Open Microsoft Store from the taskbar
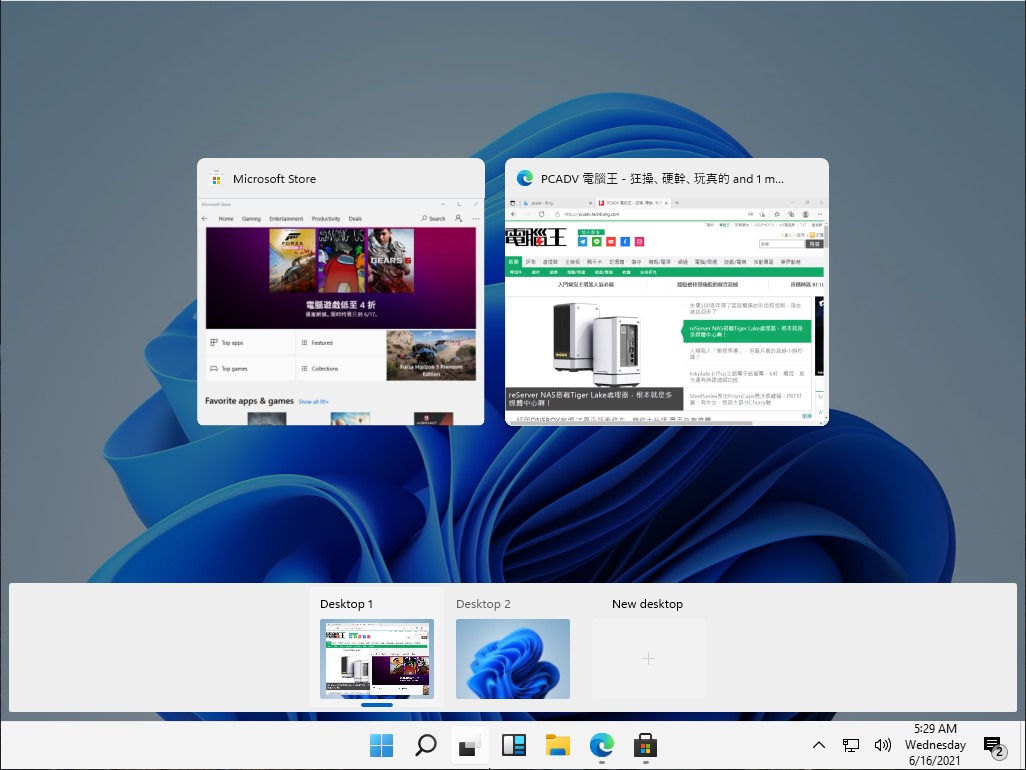The width and height of the screenshot is (1026, 770). tap(645, 745)
